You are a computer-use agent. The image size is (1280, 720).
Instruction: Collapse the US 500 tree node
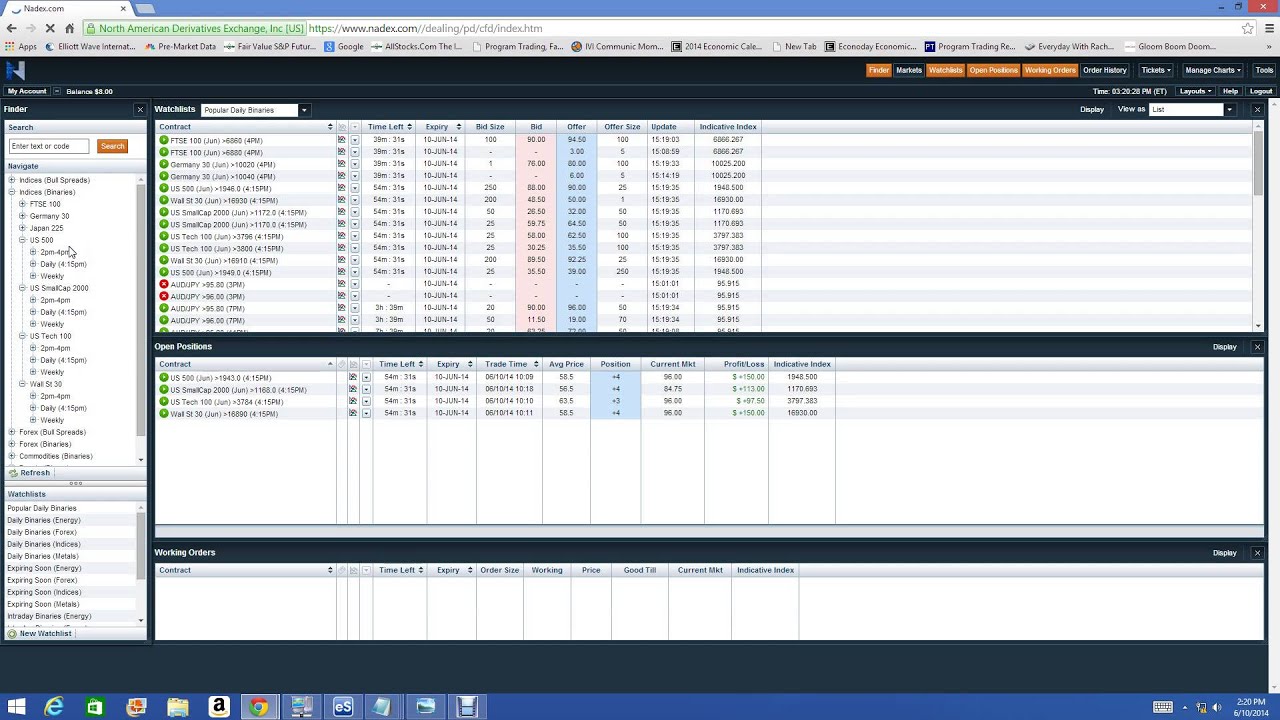[22, 240]
